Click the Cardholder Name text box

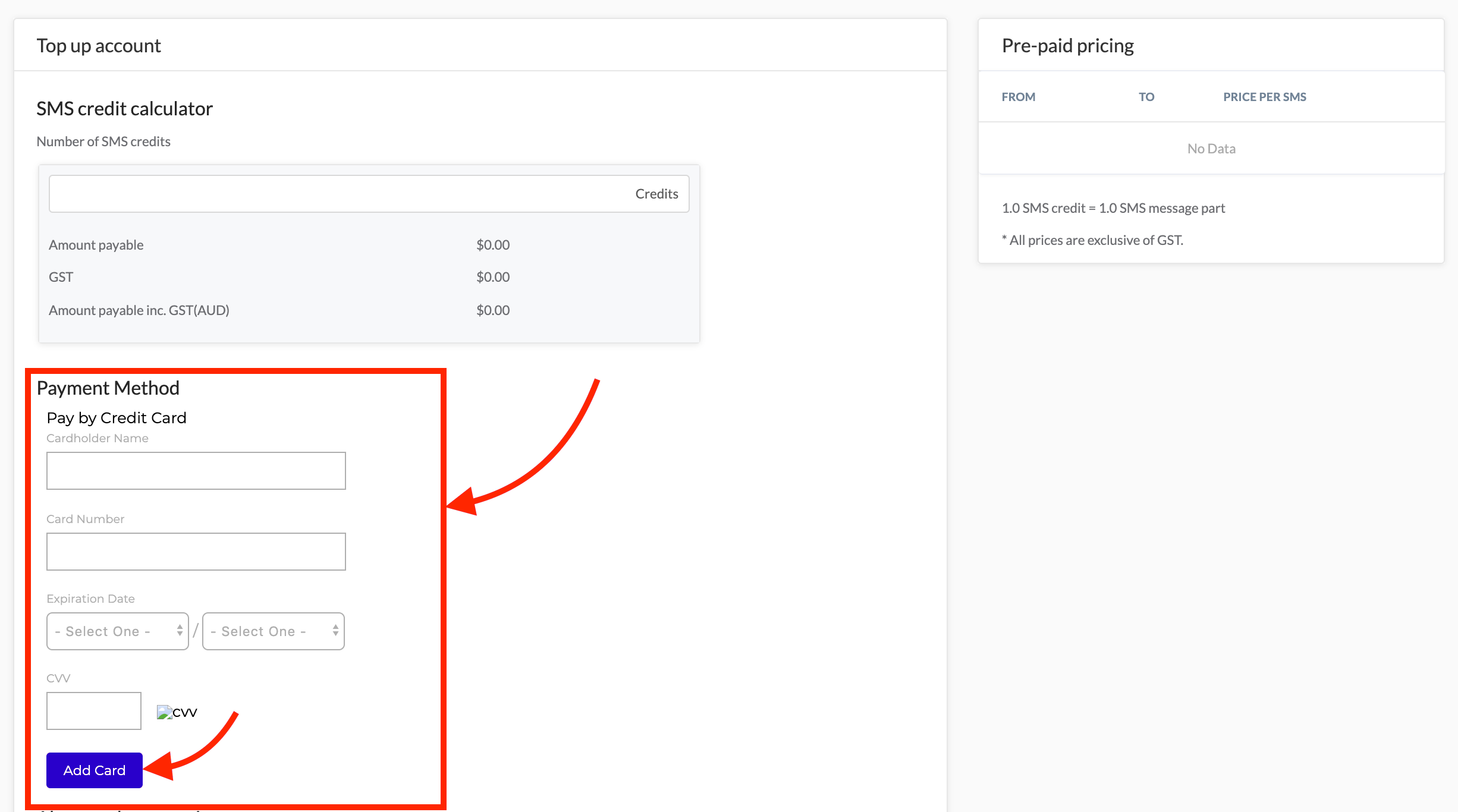[196, 470]
